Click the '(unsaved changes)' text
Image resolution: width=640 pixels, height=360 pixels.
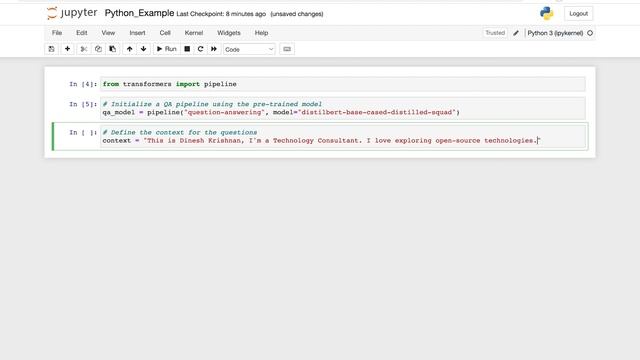point(297,14)
